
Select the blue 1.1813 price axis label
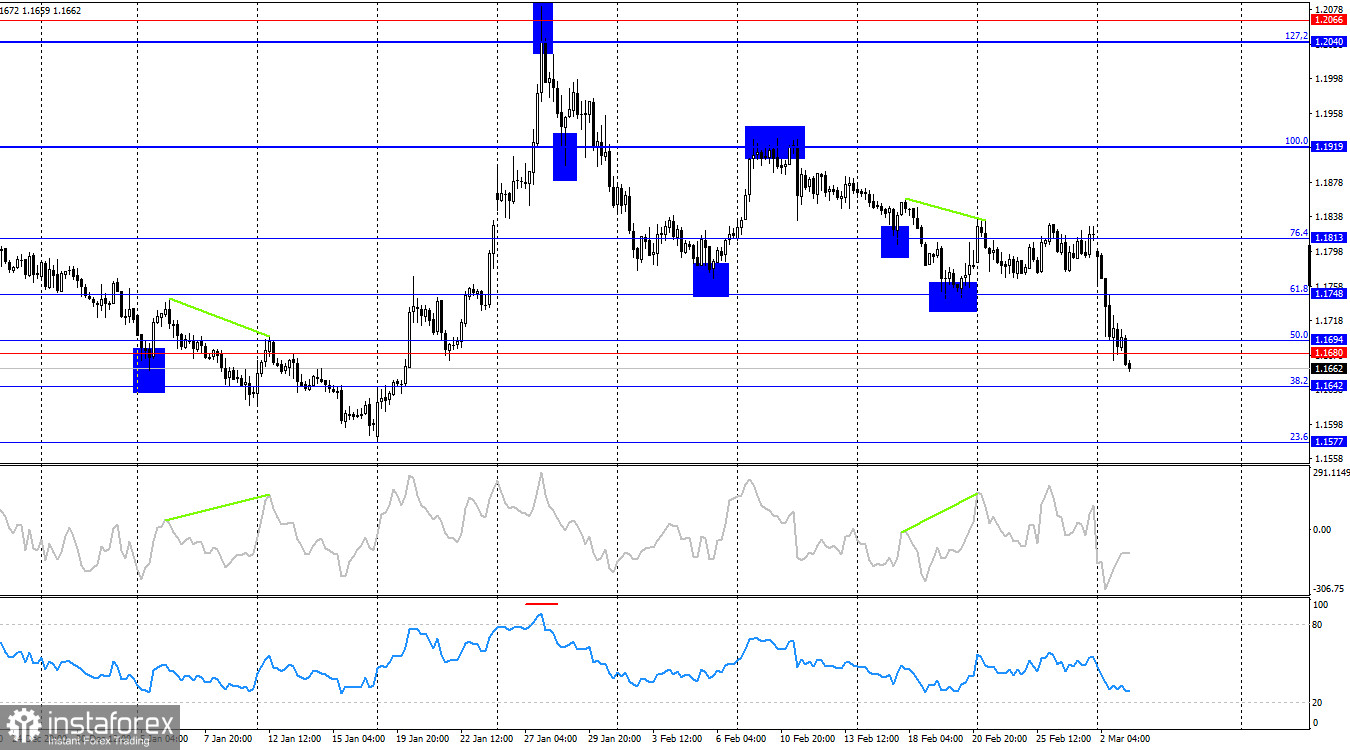coord(1329,238)
